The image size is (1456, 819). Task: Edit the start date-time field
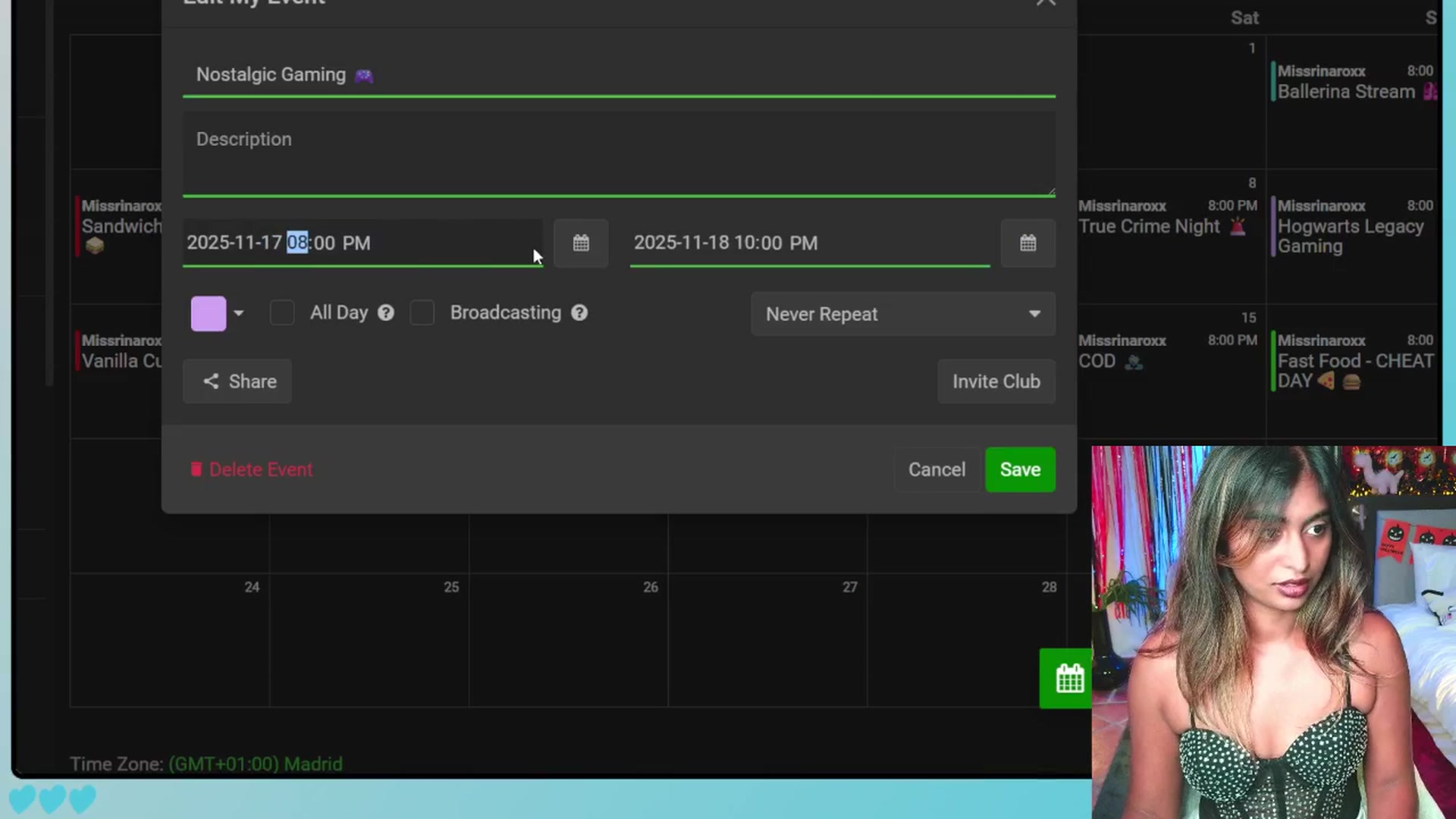tap(362, 243)
